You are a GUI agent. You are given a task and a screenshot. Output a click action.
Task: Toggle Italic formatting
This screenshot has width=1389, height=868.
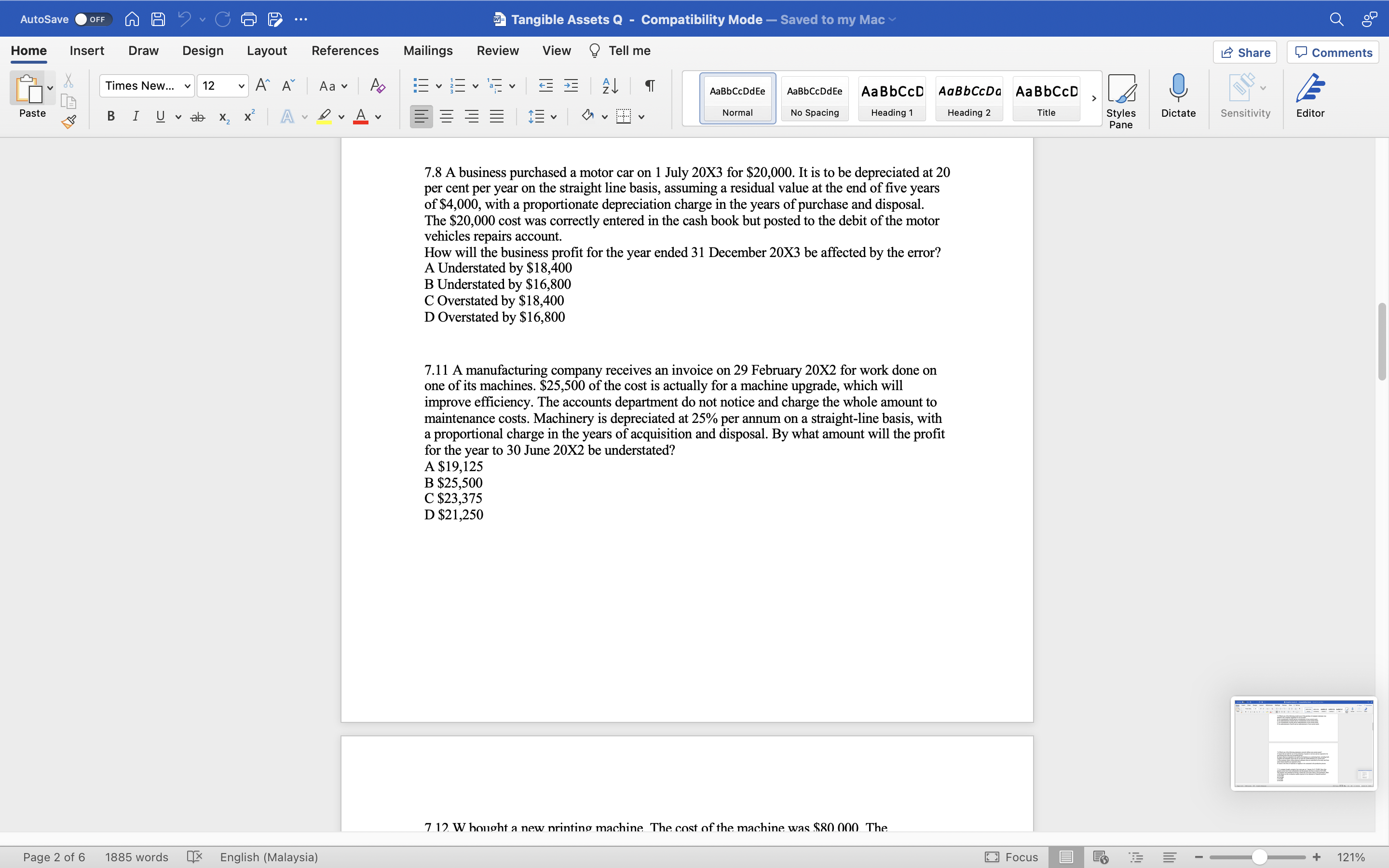(x=136, y=117)
